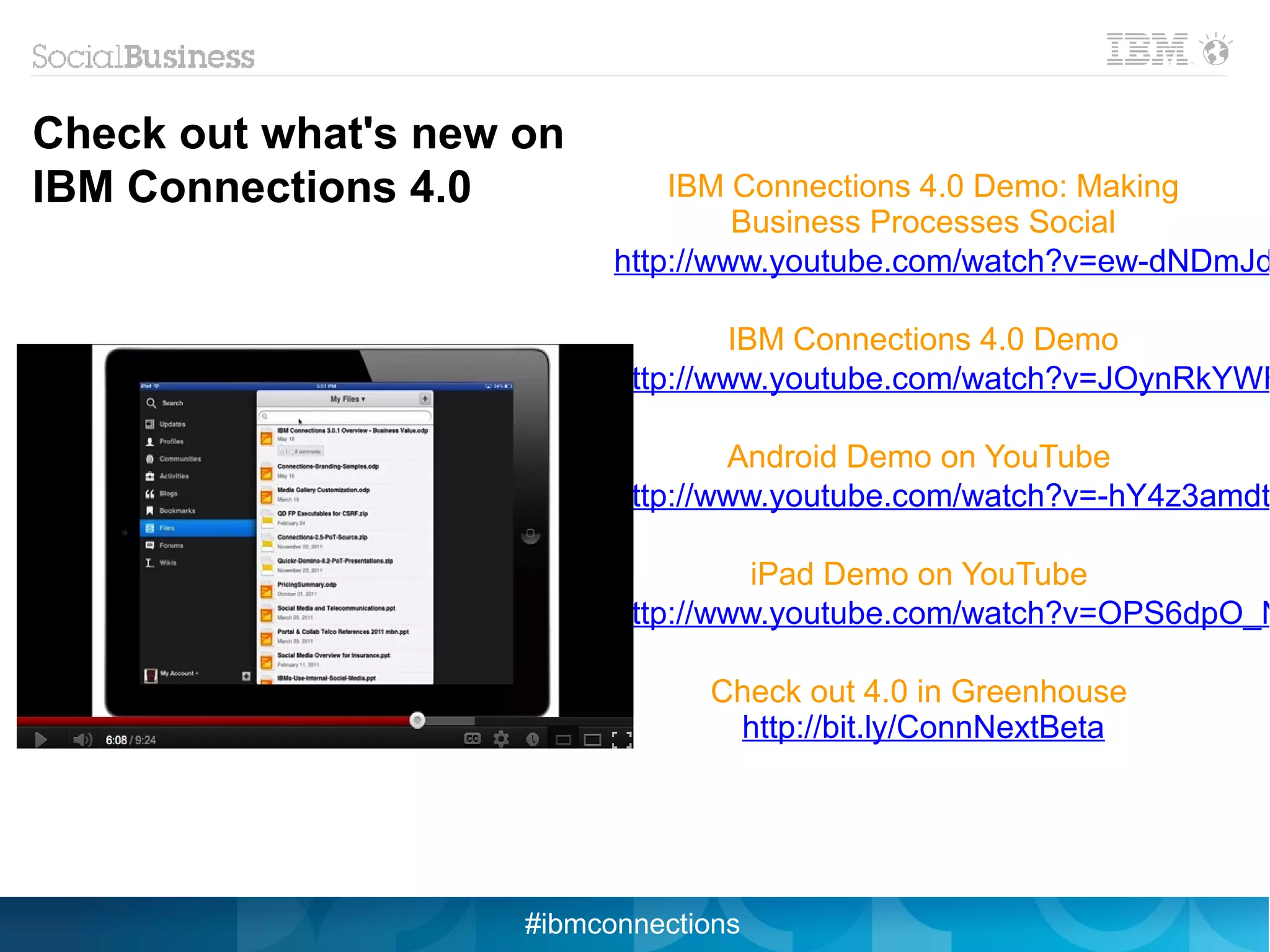Open Quickr-Domino-8.2-PoT-Presentations.zip file

345,566
